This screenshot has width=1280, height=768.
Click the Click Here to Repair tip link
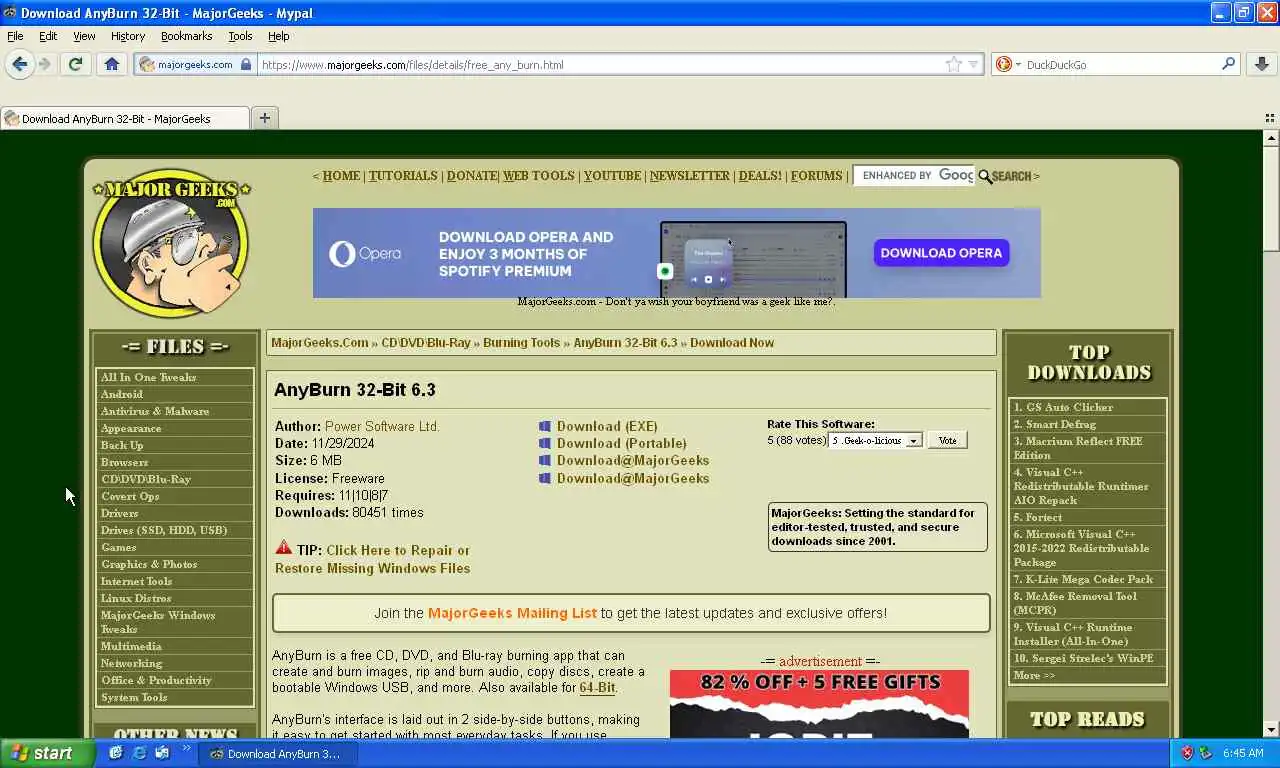click(372, 559)
